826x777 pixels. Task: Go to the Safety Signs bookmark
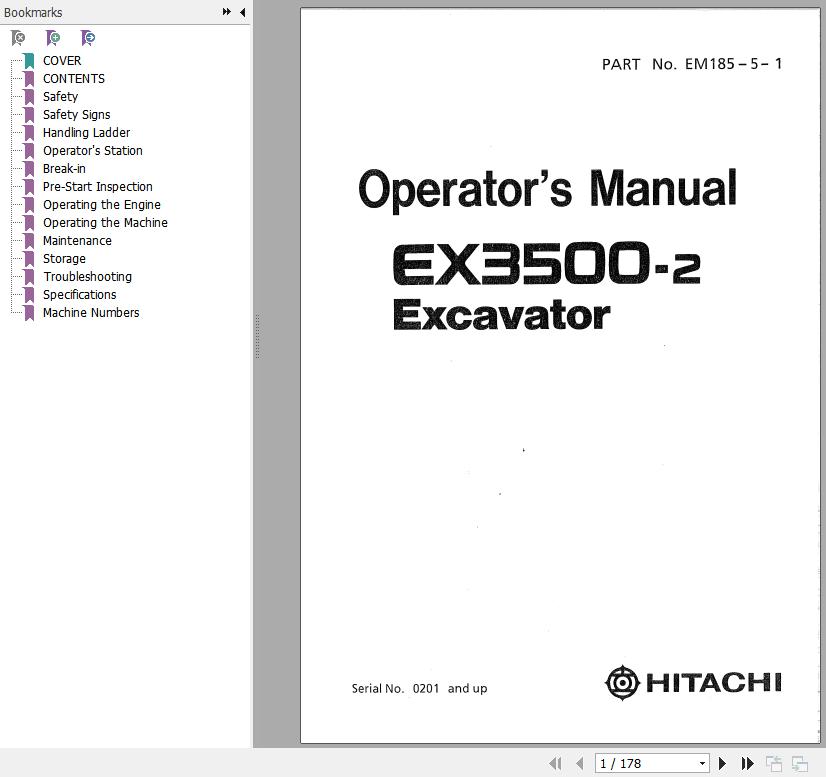click(x=76, y=114)
